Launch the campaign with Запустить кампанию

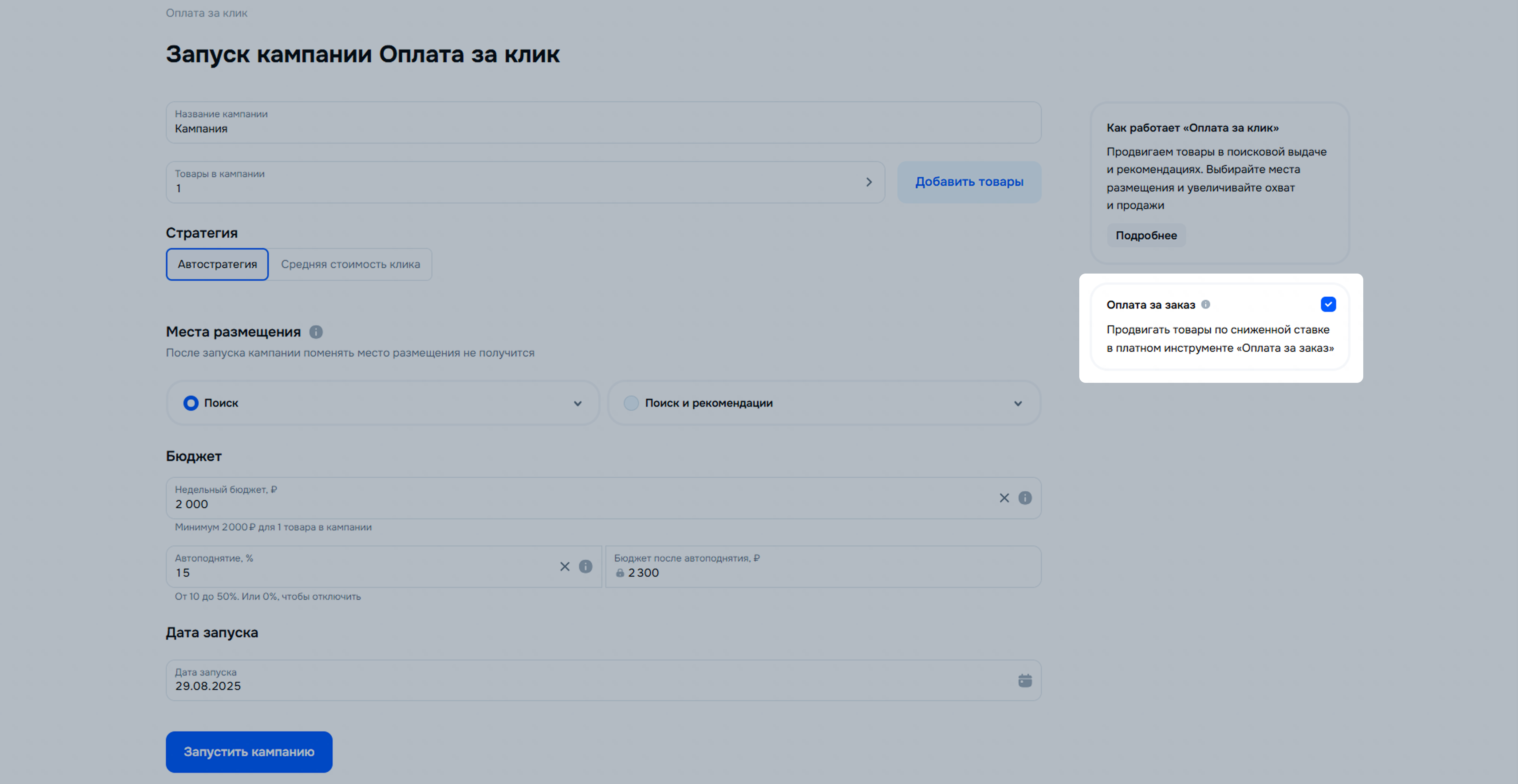[249, 752]
